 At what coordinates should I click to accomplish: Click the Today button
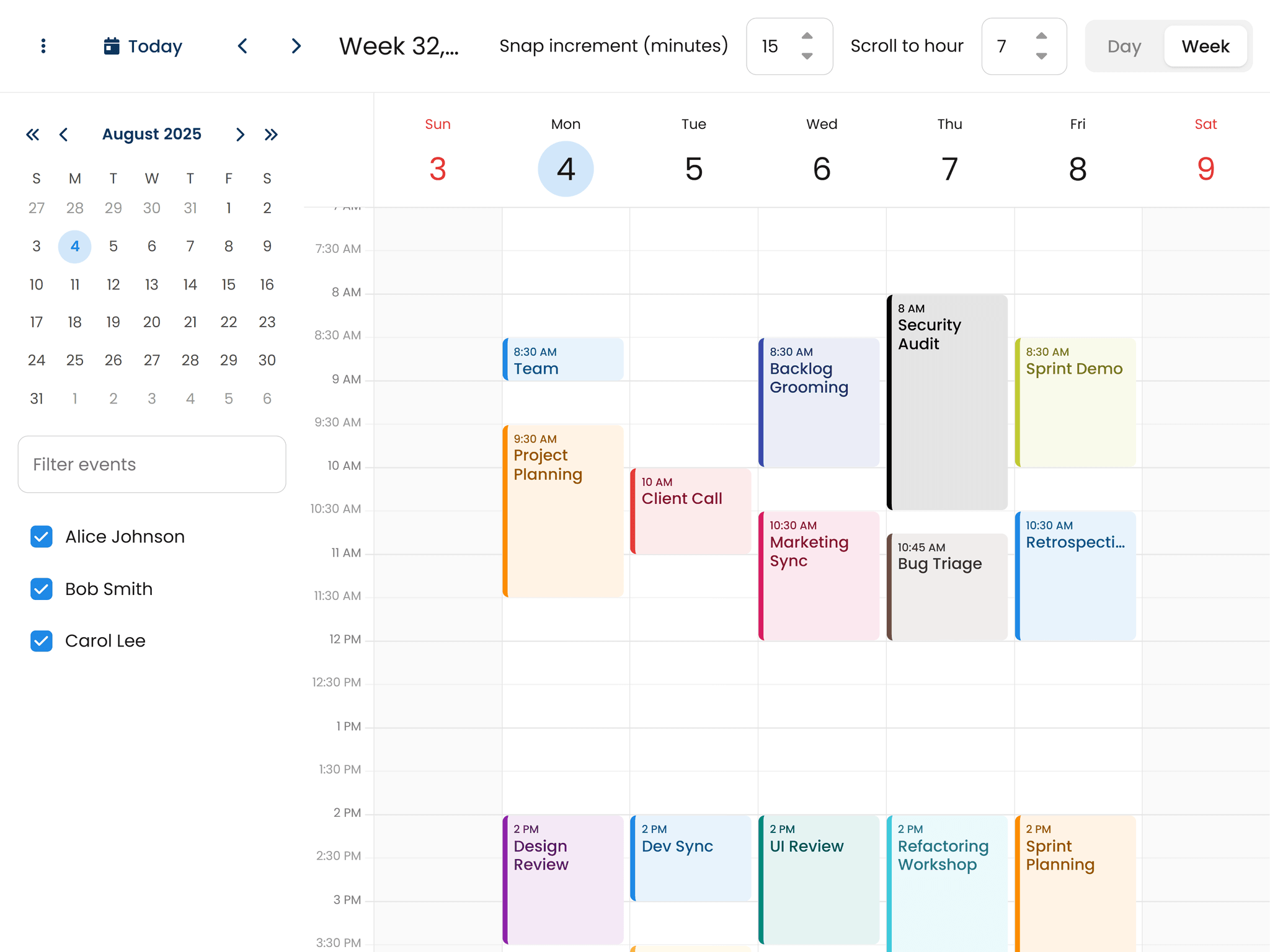(154, 46)
